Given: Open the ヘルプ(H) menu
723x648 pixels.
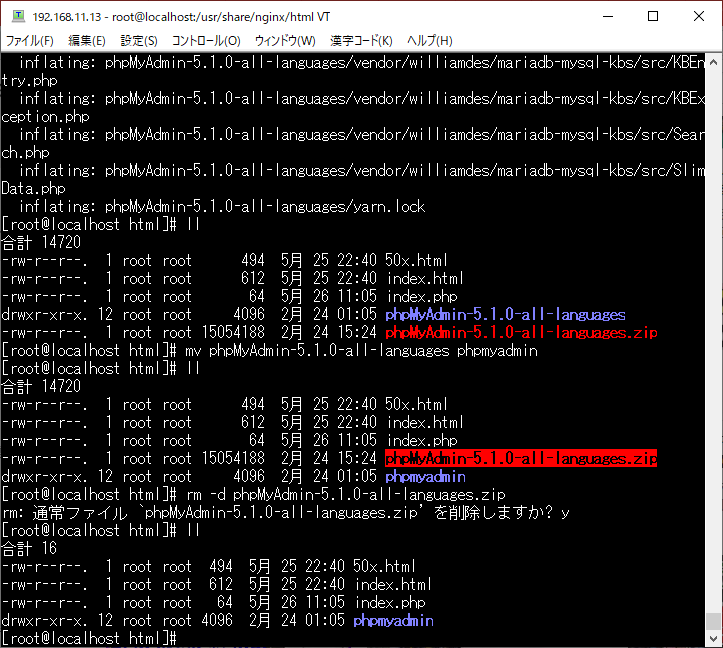Looking at the screenshot, I should click(x=427, y=41).
